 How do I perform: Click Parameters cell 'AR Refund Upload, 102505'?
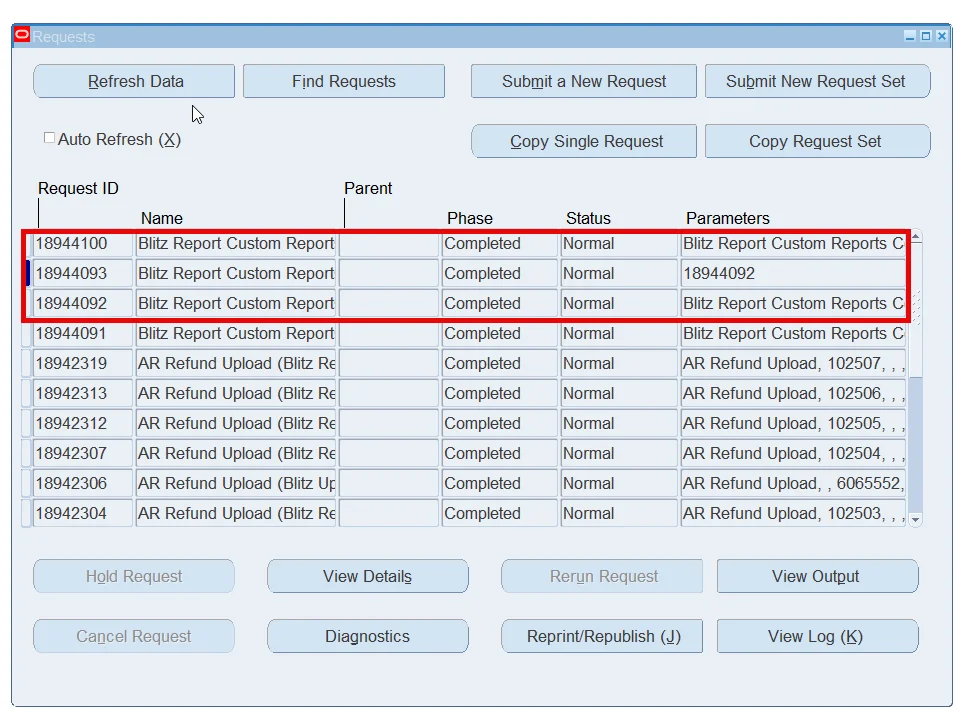(x=793, y=423)
